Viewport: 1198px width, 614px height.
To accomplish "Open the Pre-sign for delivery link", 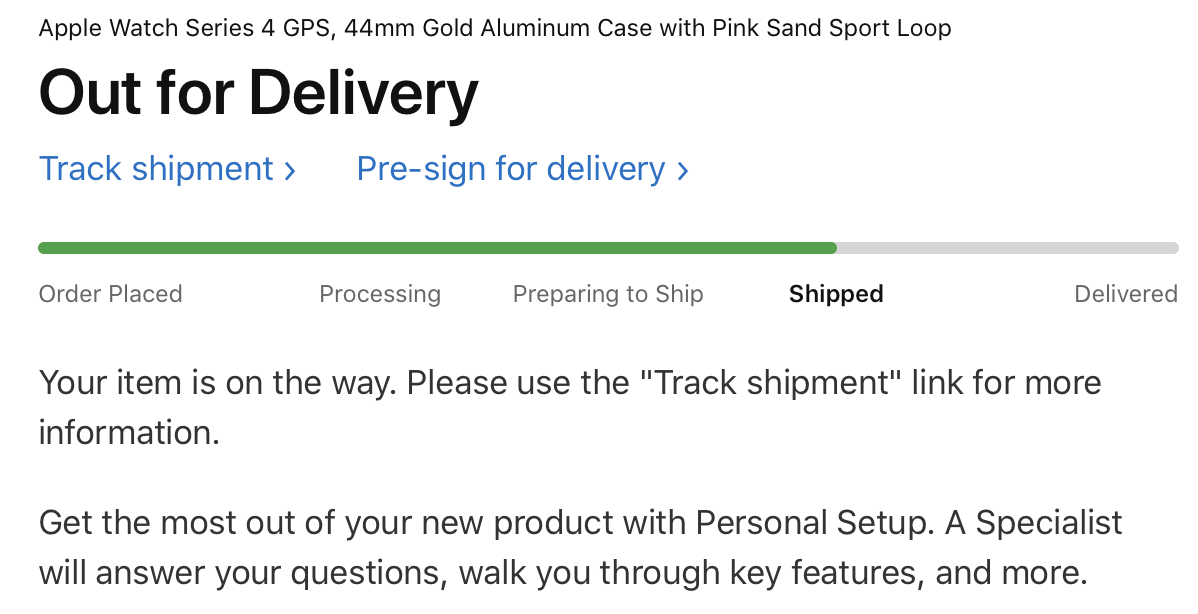I will [523, 169].
